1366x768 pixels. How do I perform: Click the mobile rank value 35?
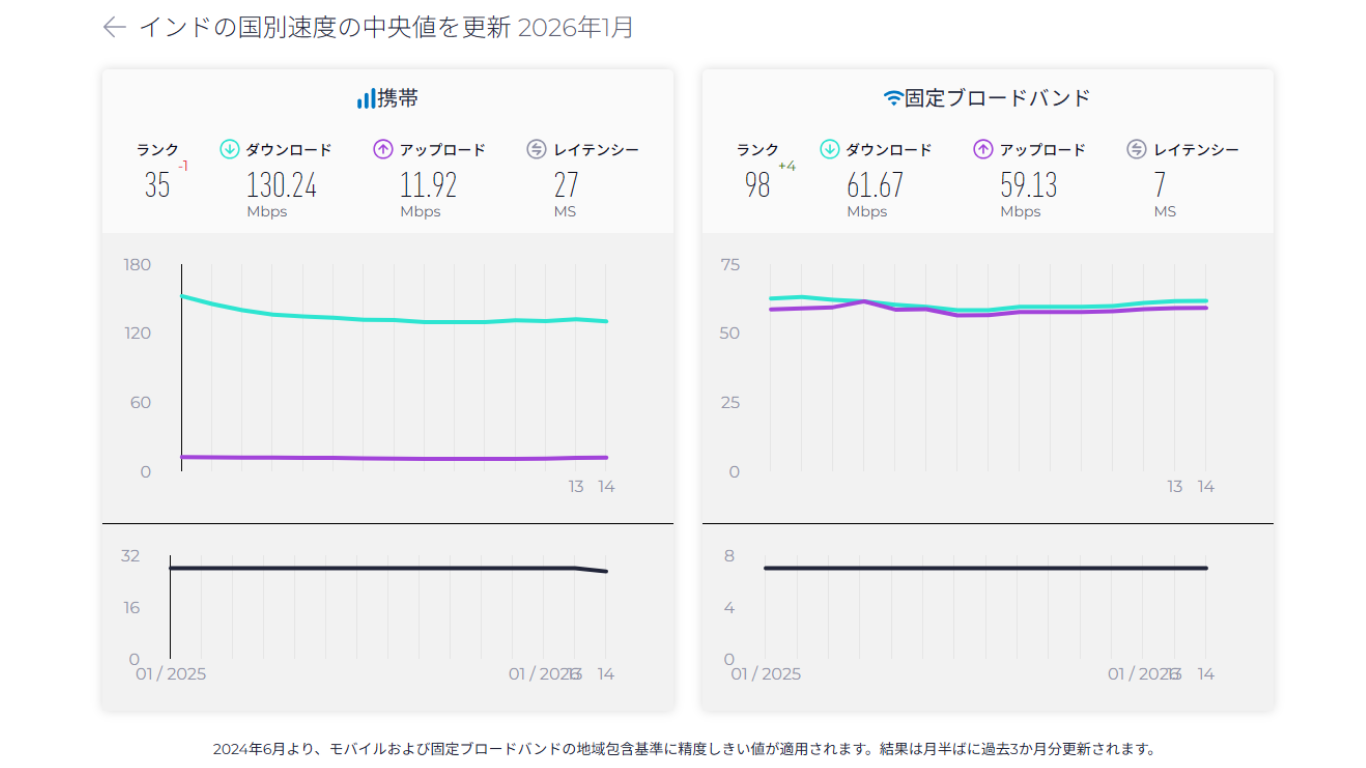click(157, 186)
